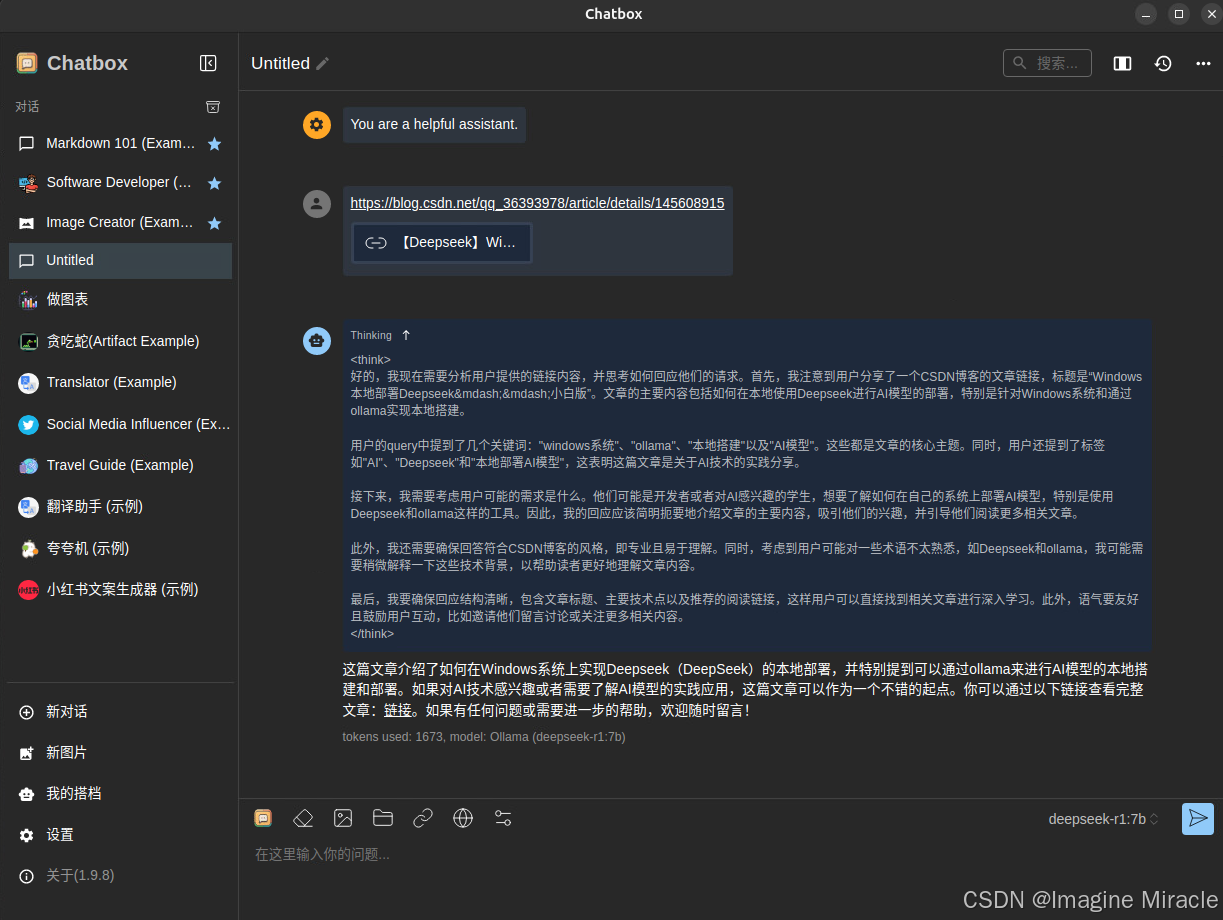Click the Chatbox logo icon in the sidebar
The width and height of the screenshot is (1223, 920).
[x=27, y=63]
